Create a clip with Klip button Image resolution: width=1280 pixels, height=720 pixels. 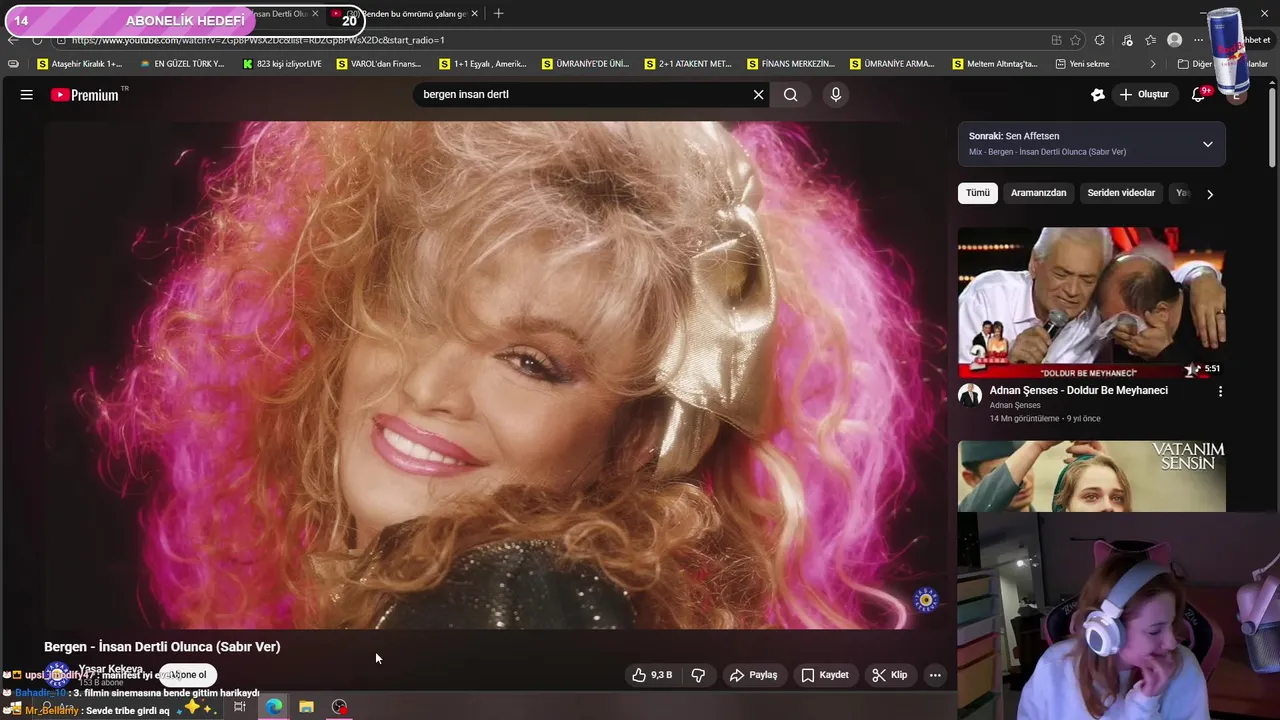click(x=889, y=675)
